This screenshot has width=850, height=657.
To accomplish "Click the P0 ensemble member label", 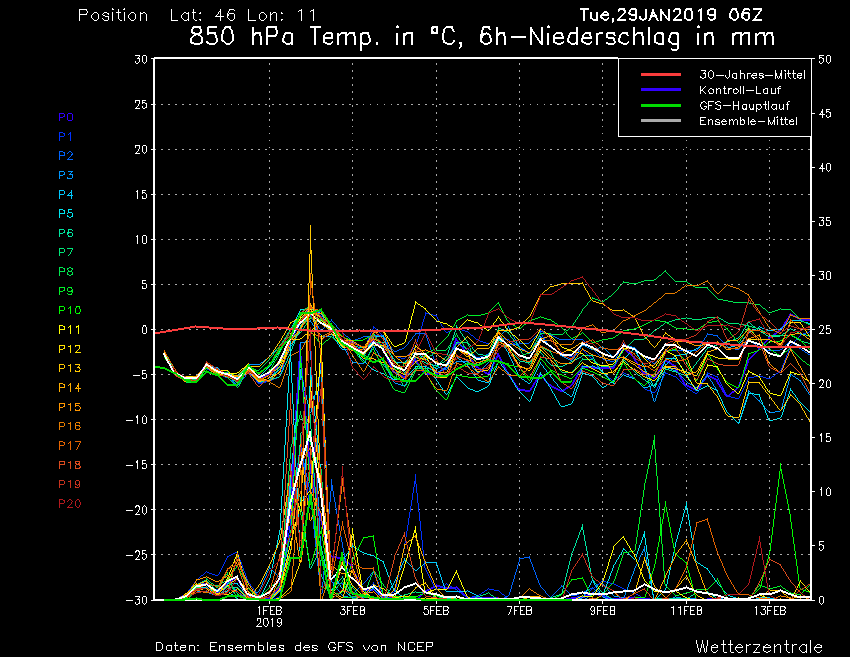I will pos(66,117).
